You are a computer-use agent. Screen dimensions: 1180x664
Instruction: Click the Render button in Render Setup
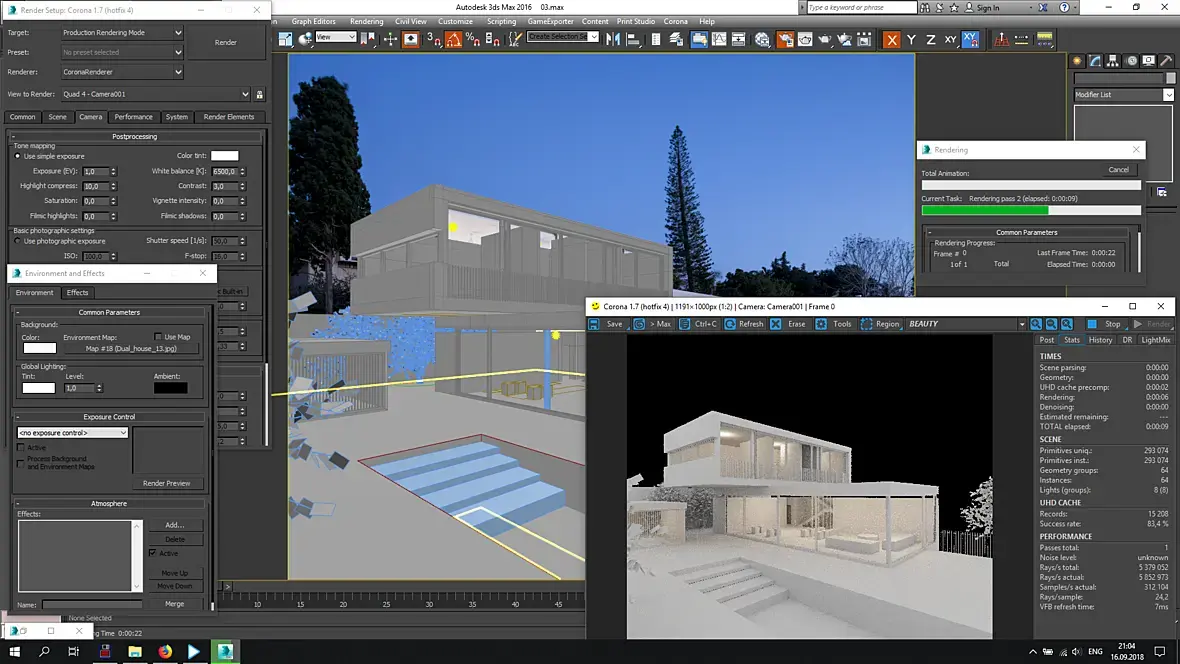coord(226,43)
